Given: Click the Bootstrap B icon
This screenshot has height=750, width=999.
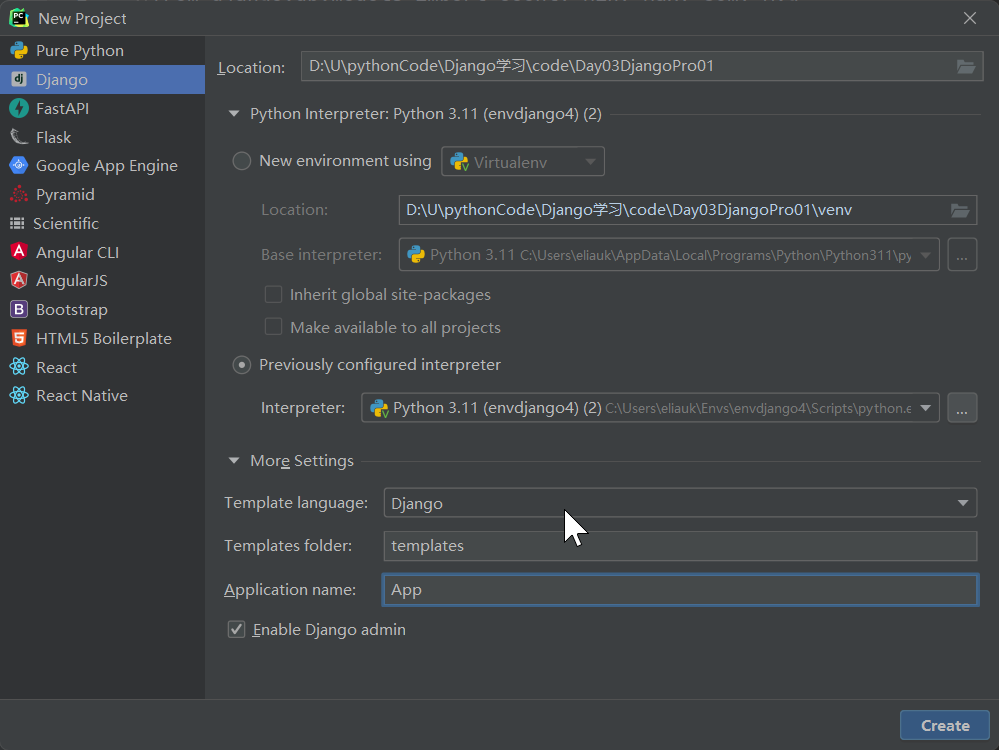Looking at the screenshot, I should pyautogui.click(x=19, y=309).
